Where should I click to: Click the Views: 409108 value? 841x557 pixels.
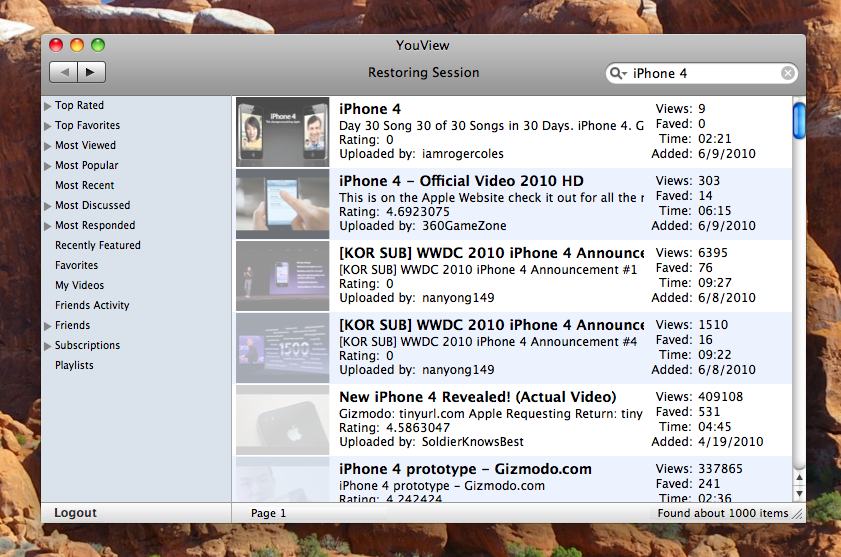tap(720, 397)
